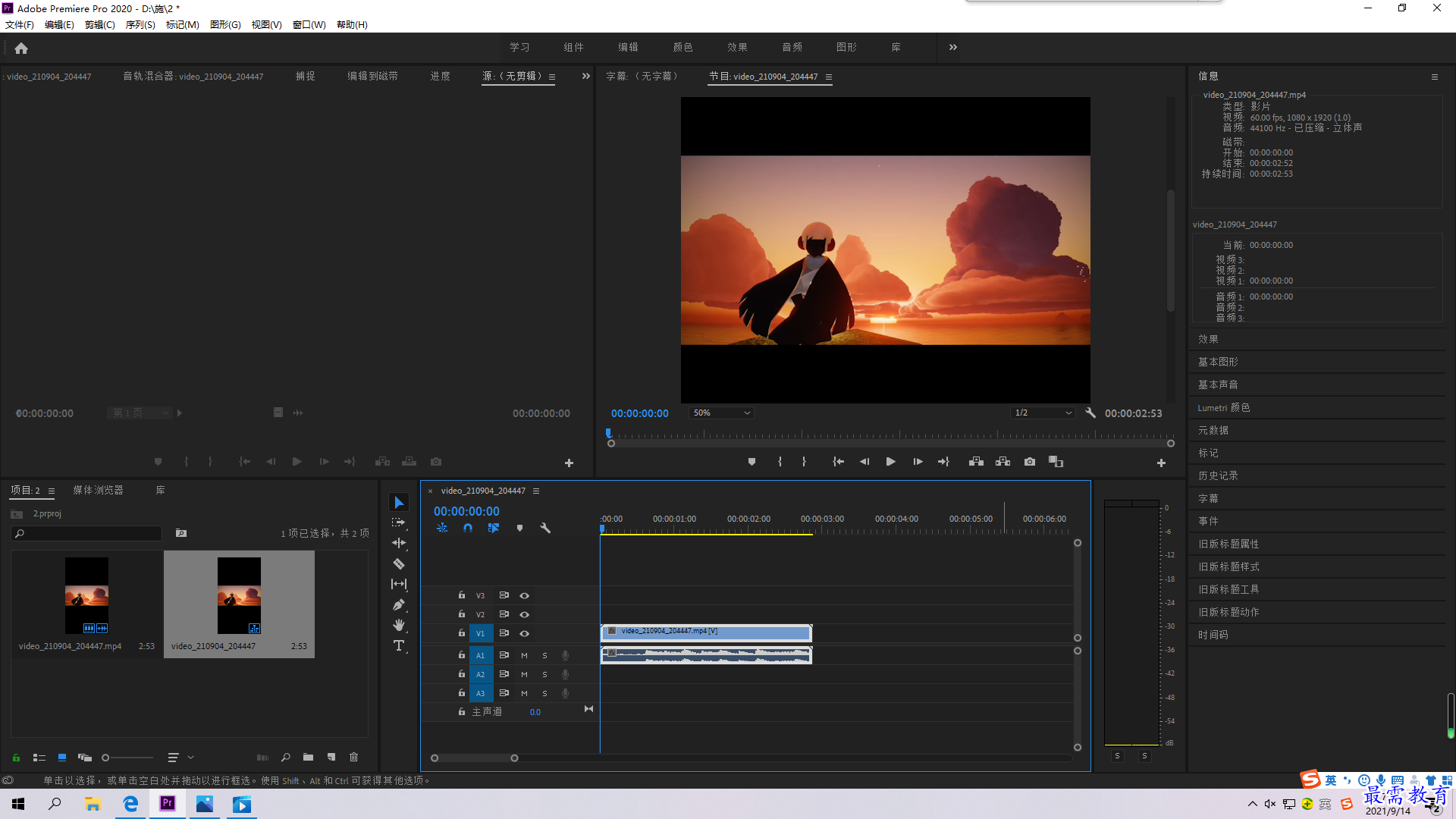Play the program monitor video

click(x=891, y=462)
